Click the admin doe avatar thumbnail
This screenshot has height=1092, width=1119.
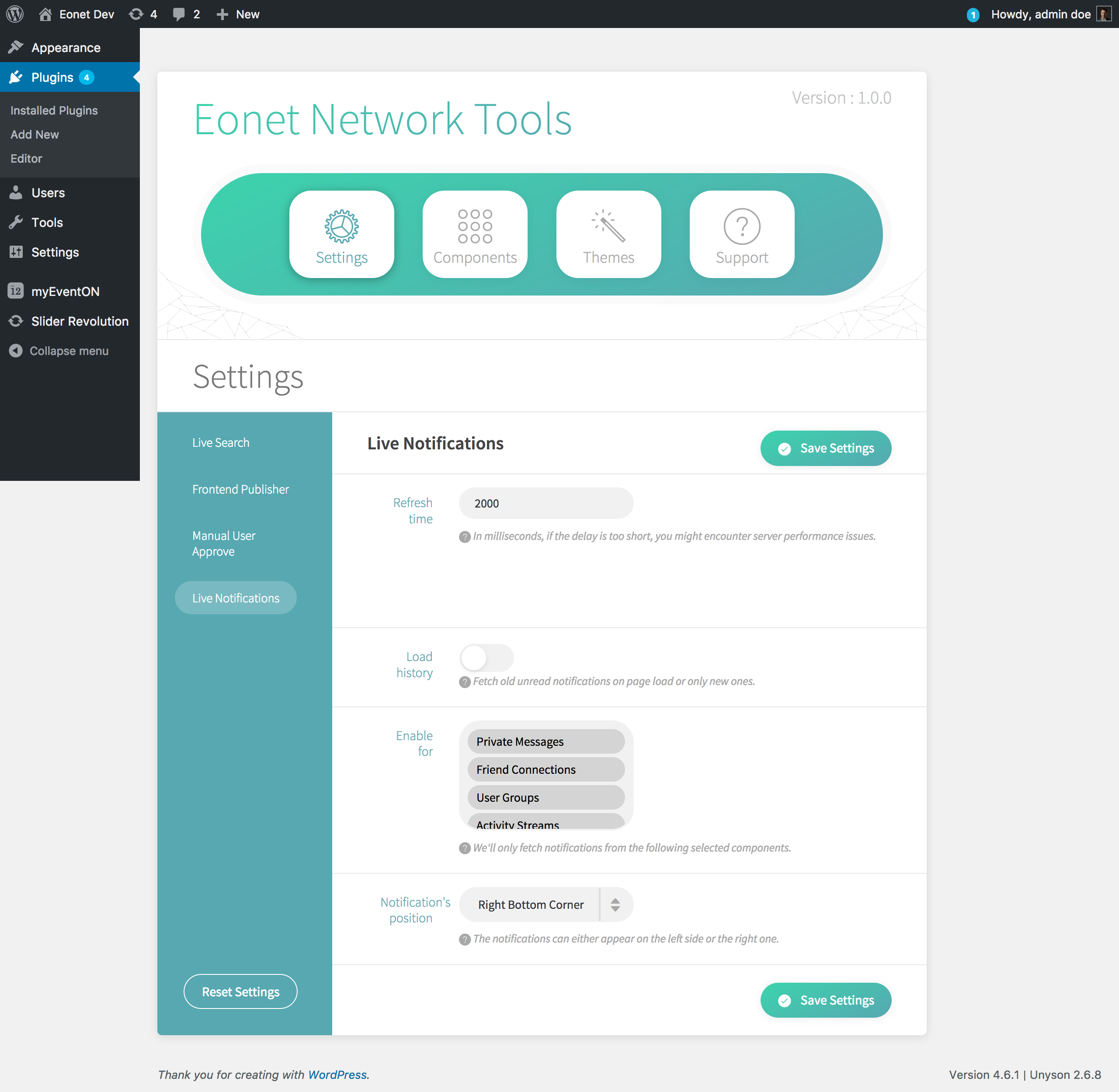click(x=1104, y=14)
